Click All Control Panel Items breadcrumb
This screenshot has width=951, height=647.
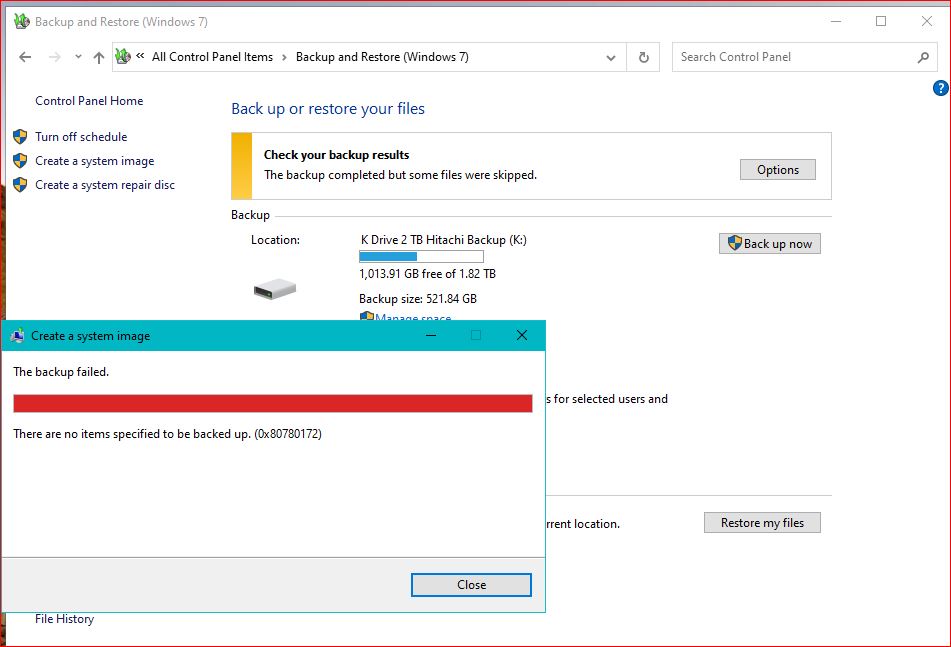[x=212, y=57]
